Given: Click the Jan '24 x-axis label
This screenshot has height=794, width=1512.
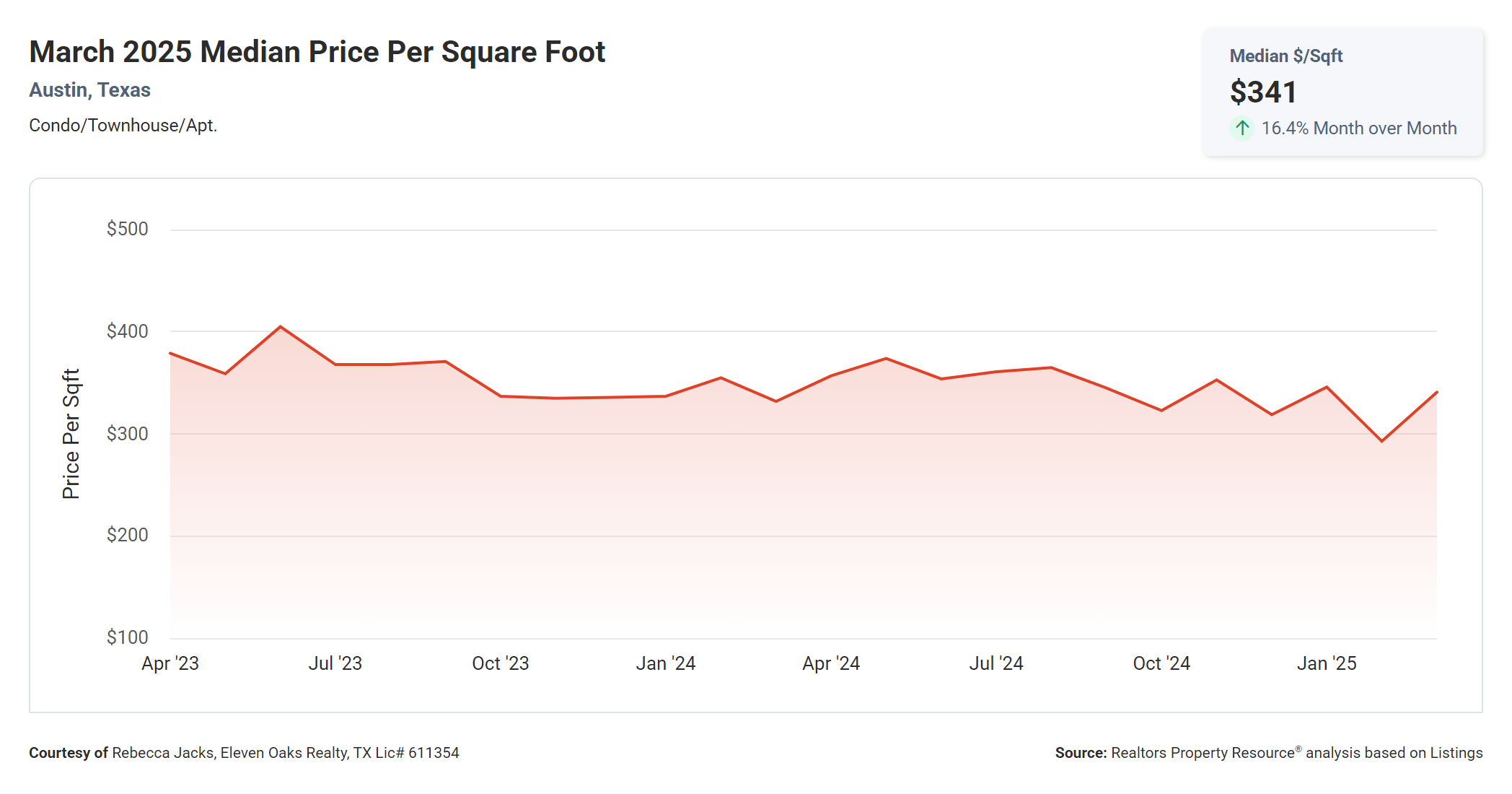Looking at the screenshot, I should [x=665, y=663].
